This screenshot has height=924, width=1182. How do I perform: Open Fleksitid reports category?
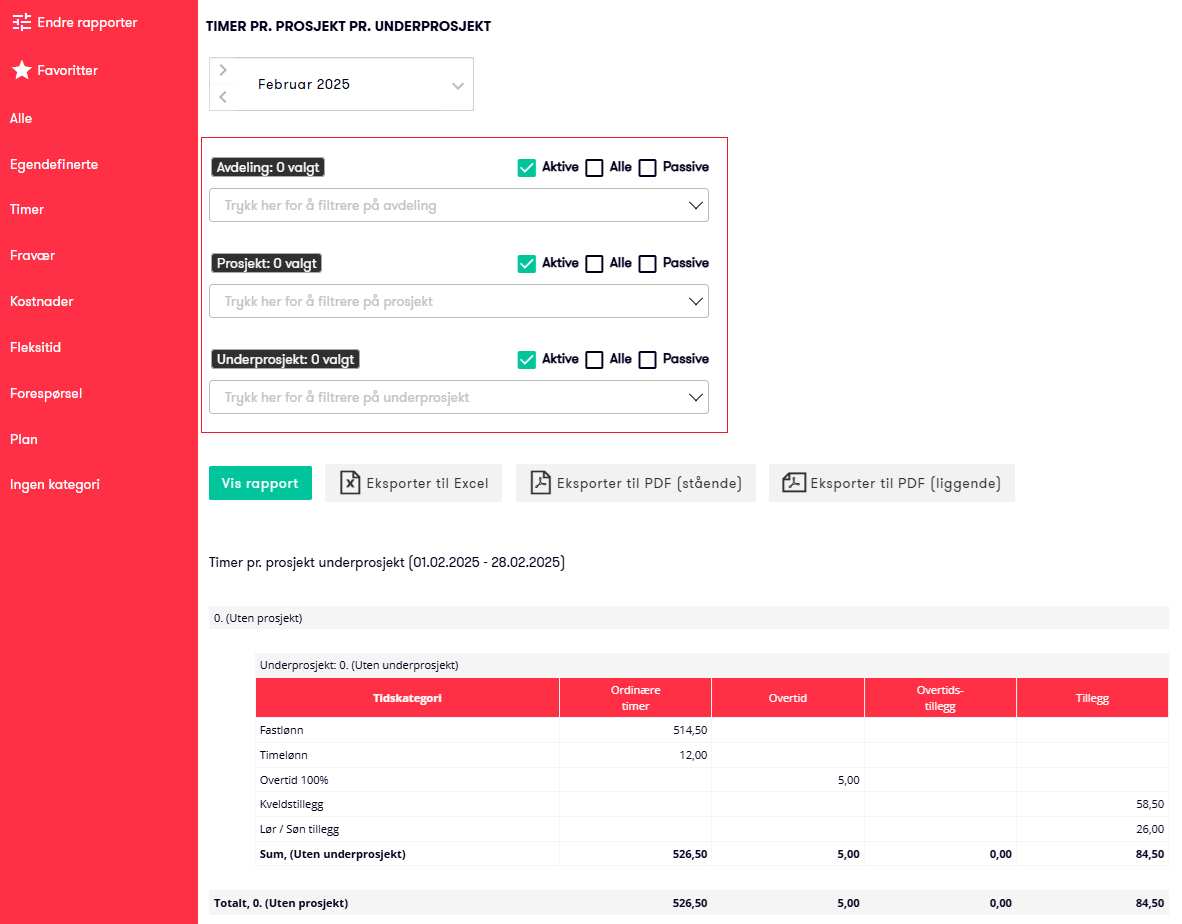point(35,347)
